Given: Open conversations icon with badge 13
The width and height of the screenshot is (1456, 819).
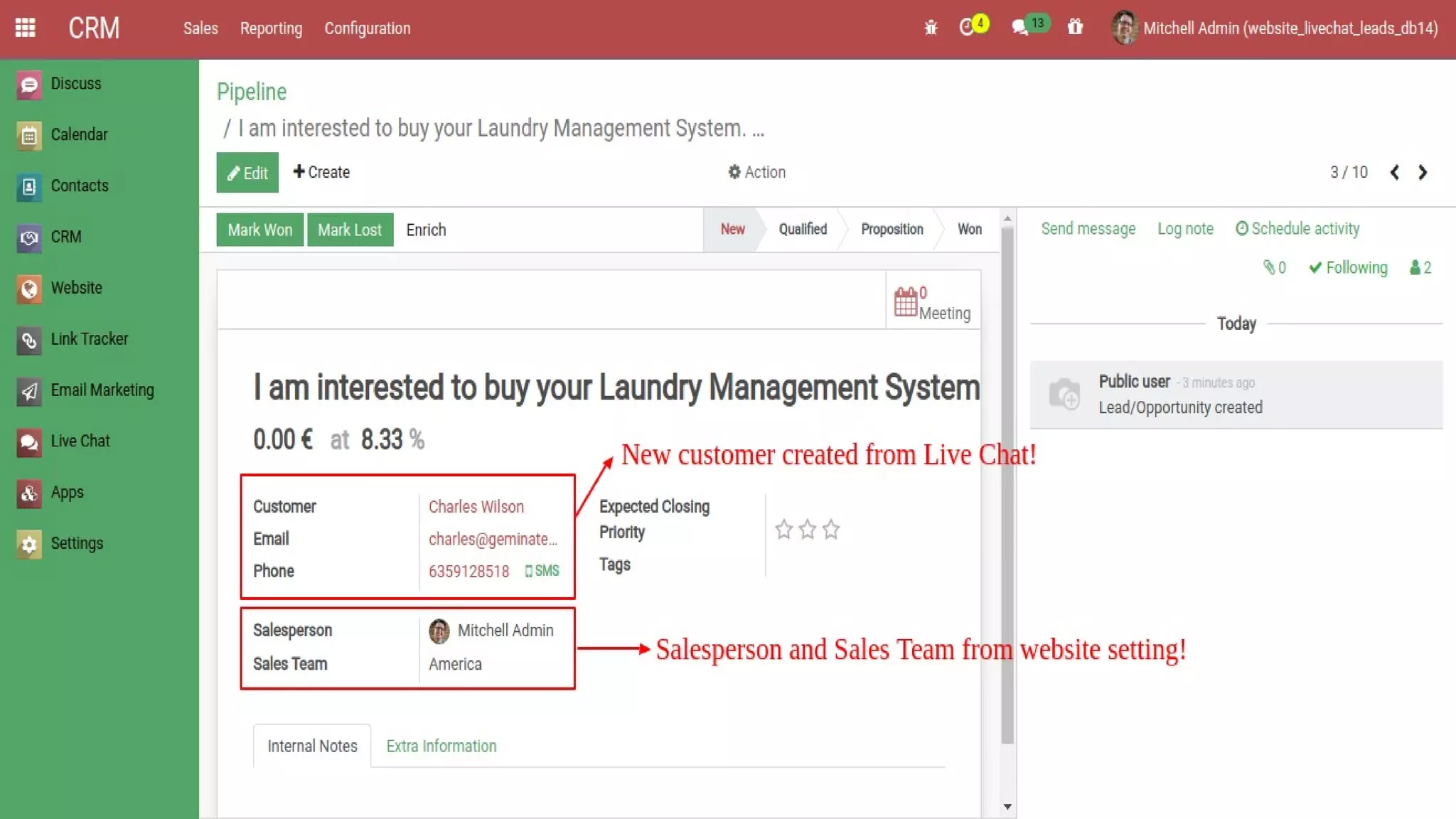Looking at the screenshot, I should coord(1021,28).
